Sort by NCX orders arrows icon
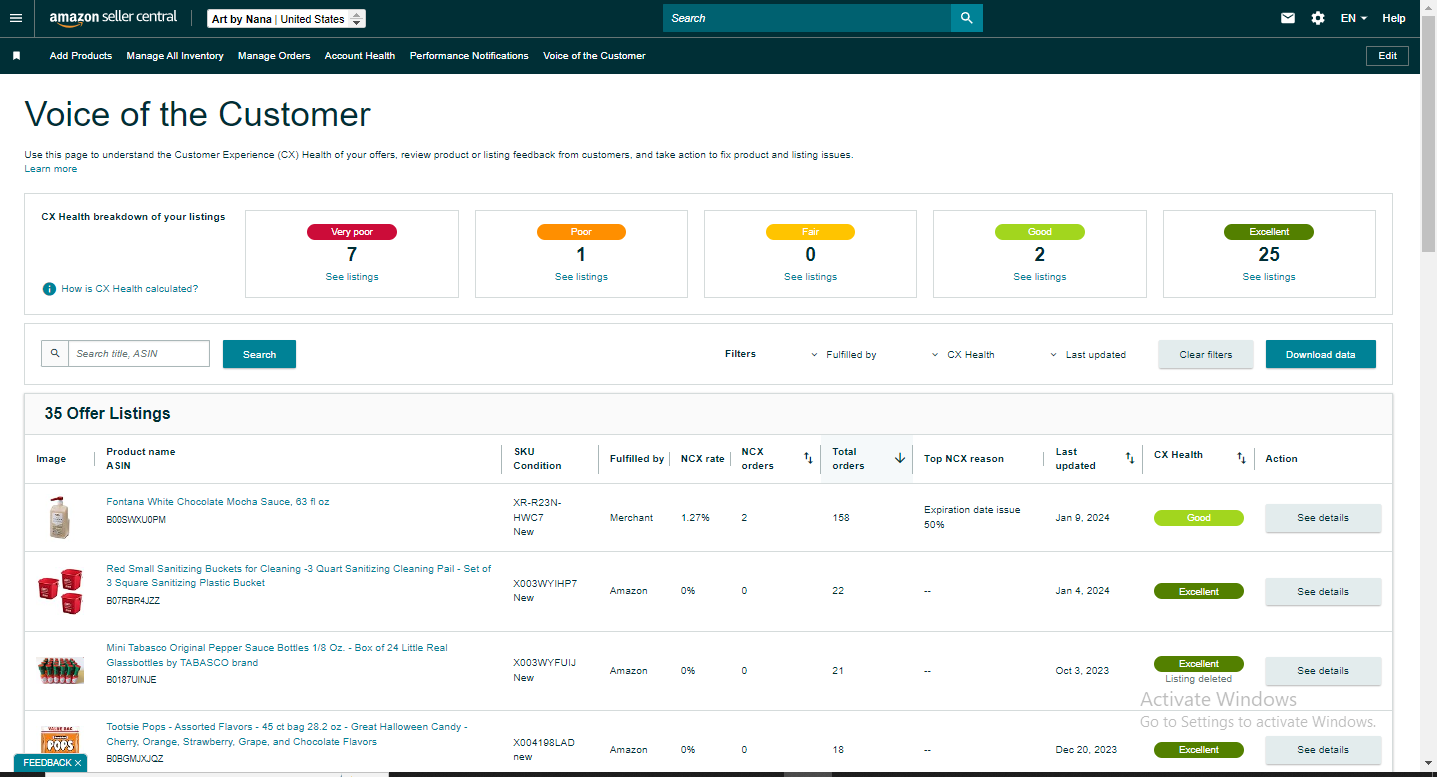Image resolution: width=1437 pixels, height=777 pixels. point(808,458)
